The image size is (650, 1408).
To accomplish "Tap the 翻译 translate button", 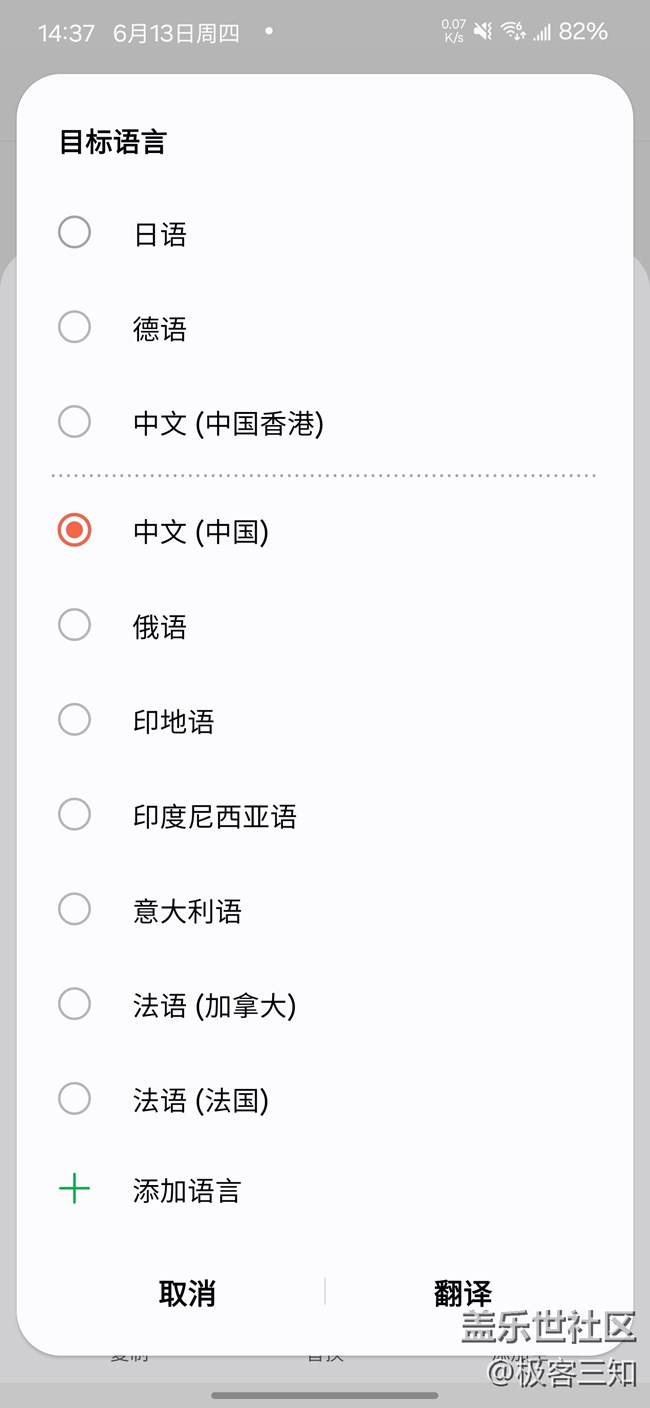I will [462, 1293].
